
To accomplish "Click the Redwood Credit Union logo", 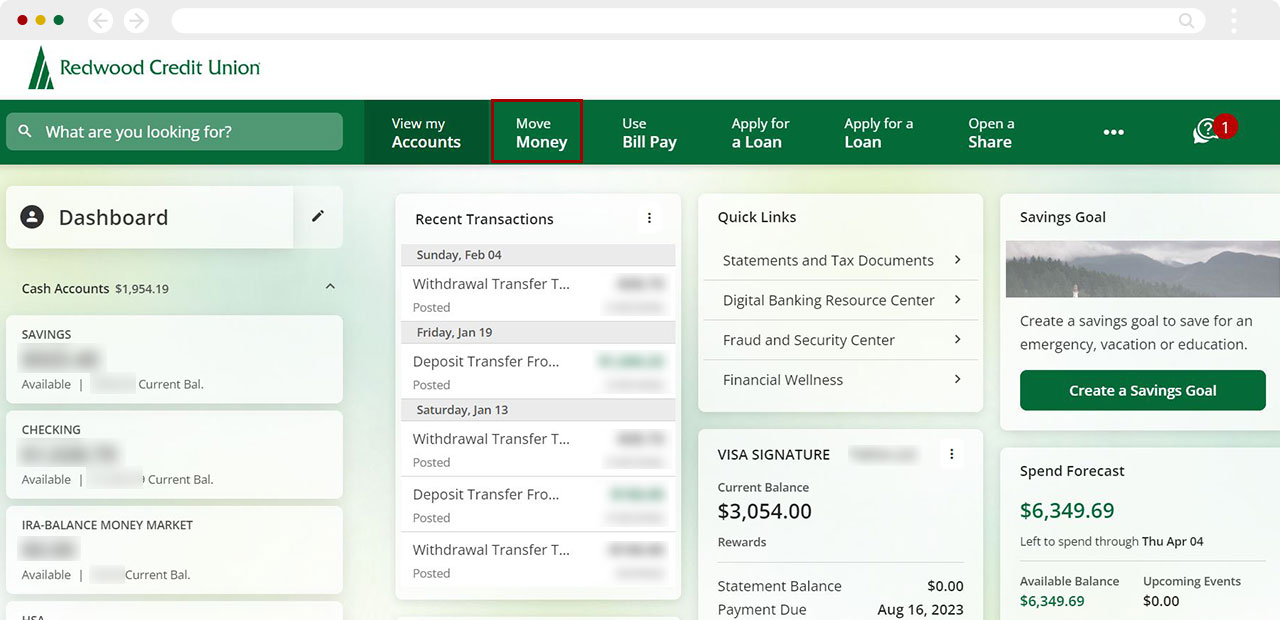I will (x=144, y=68).
